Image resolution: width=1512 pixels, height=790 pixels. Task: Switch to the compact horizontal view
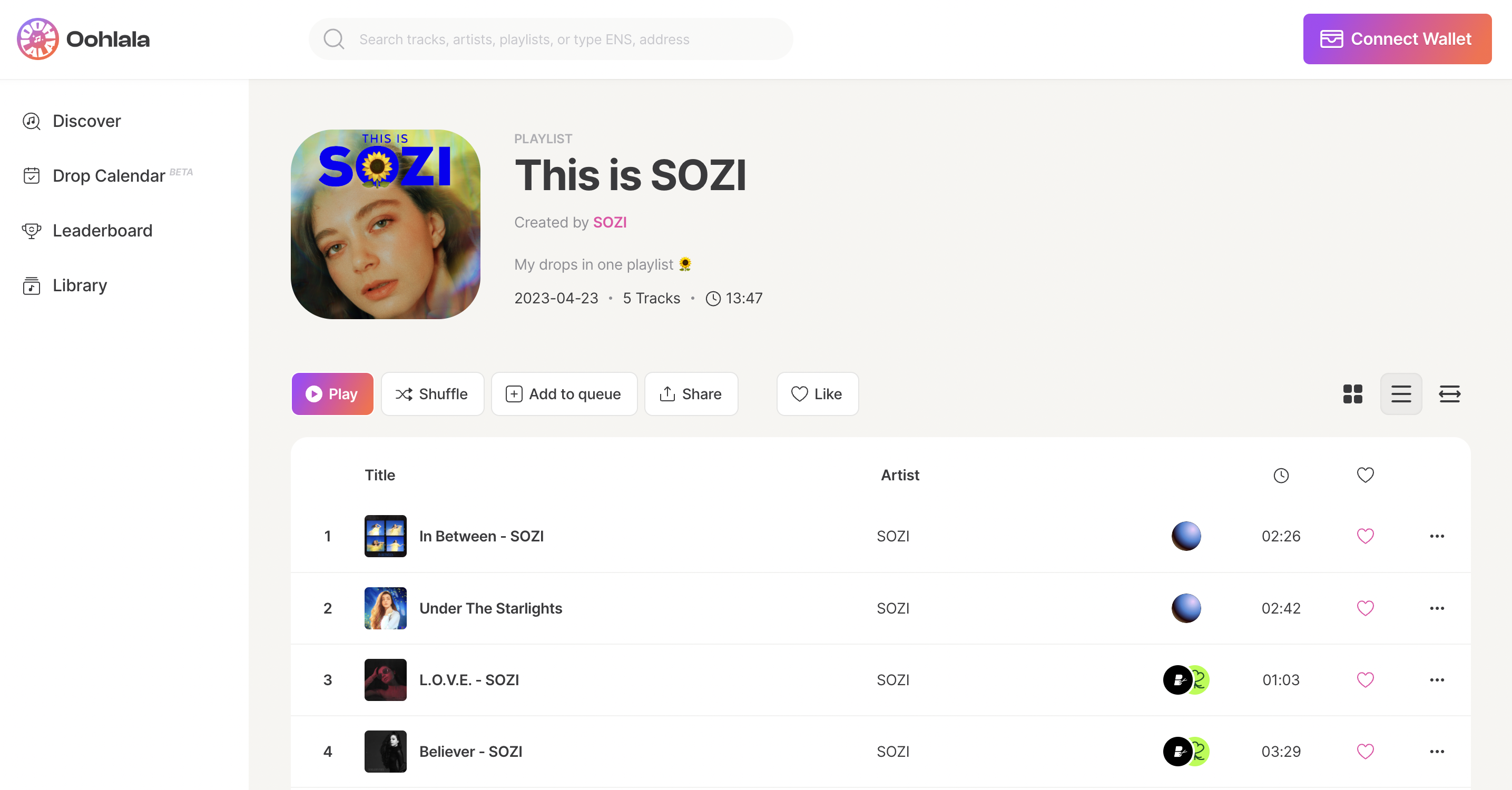[1449, 394]
